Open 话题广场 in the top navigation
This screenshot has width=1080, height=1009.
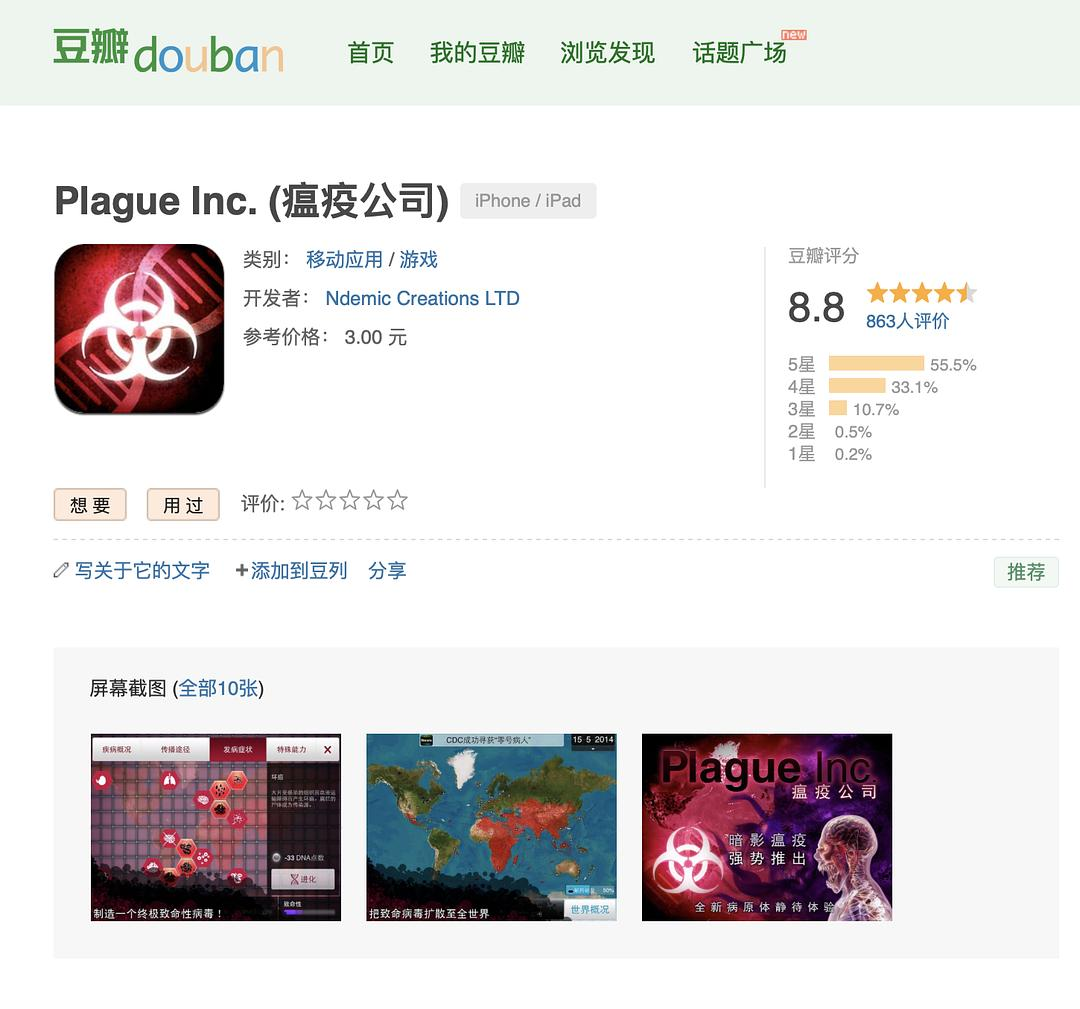coord(739,53)
